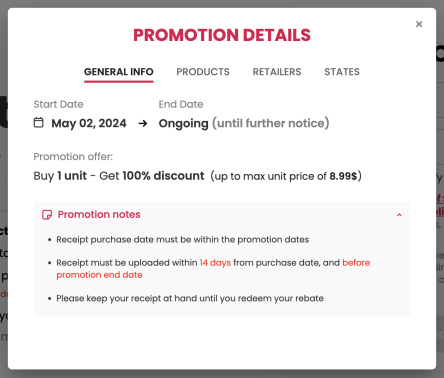Image resolution: width=444 pixels, height=378 pixels.
Task: Click the keep your receipt note line
Action: pos(190,298)
